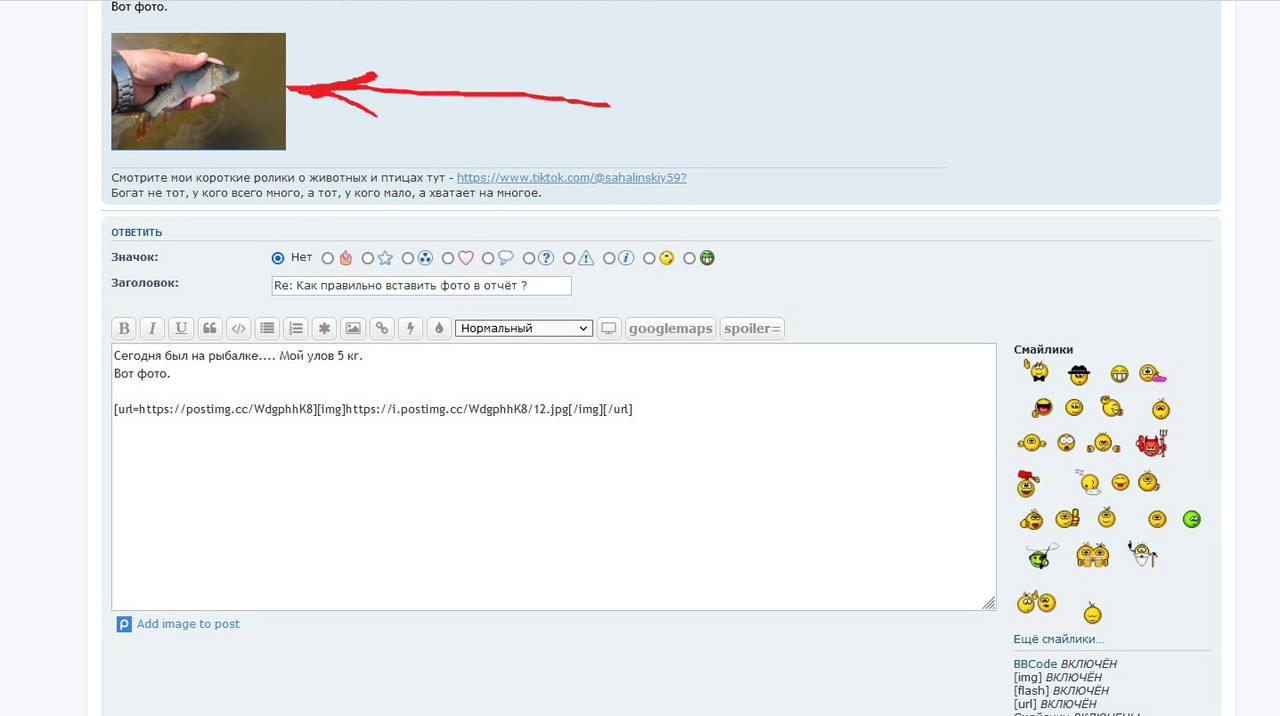Insert the green fishing-rod smiley
This screenshot has width=1280, height=716.
(x=1042, y=555)
